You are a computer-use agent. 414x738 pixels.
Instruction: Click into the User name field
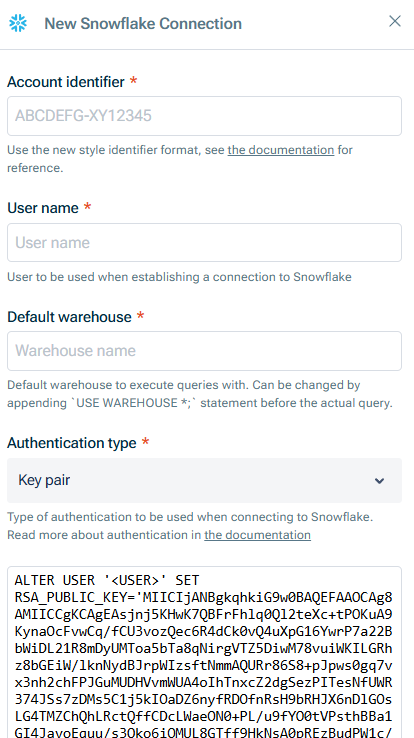[204, 242]
